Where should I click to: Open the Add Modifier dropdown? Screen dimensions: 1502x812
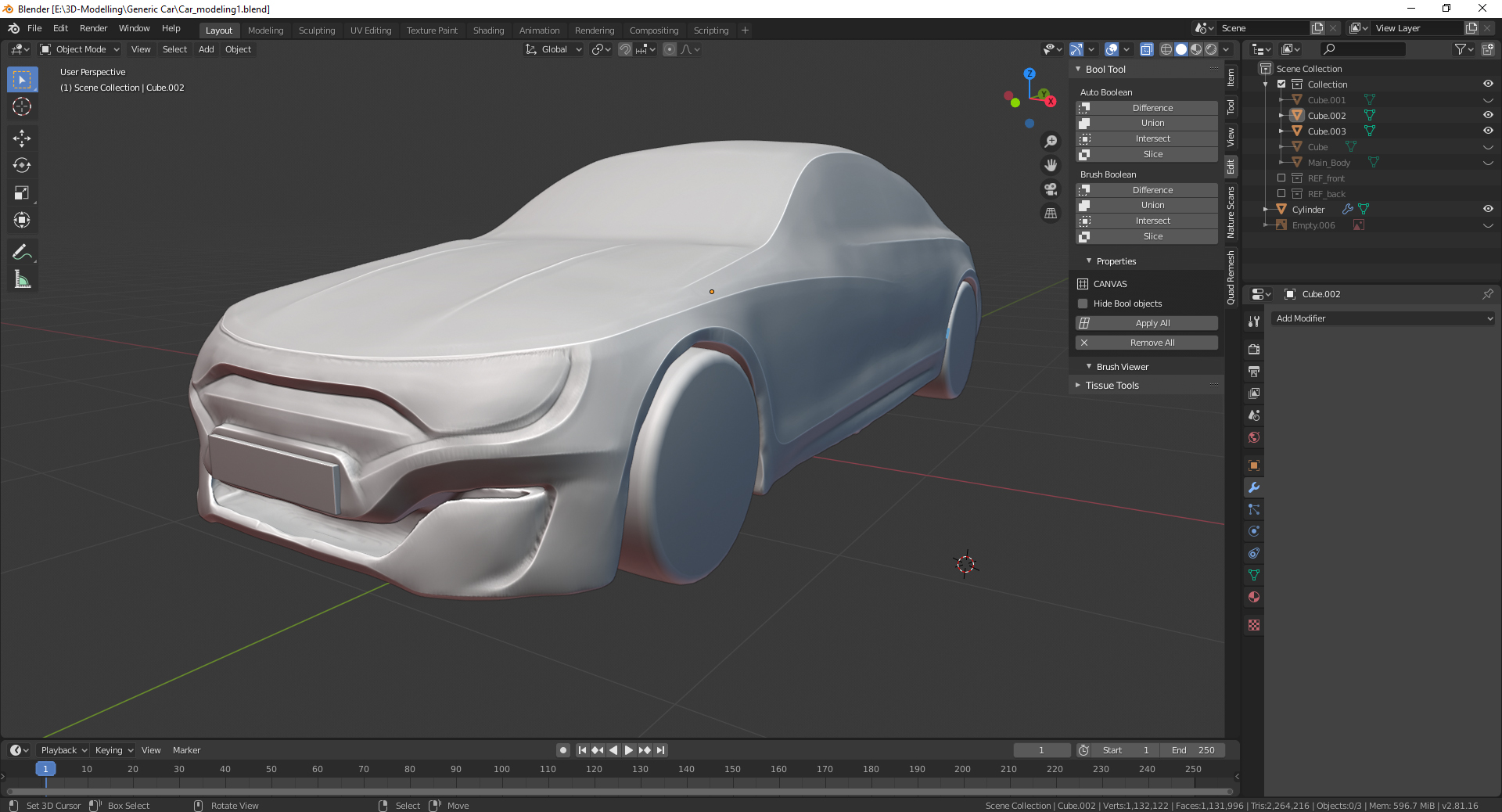(x=1383, y=318)
